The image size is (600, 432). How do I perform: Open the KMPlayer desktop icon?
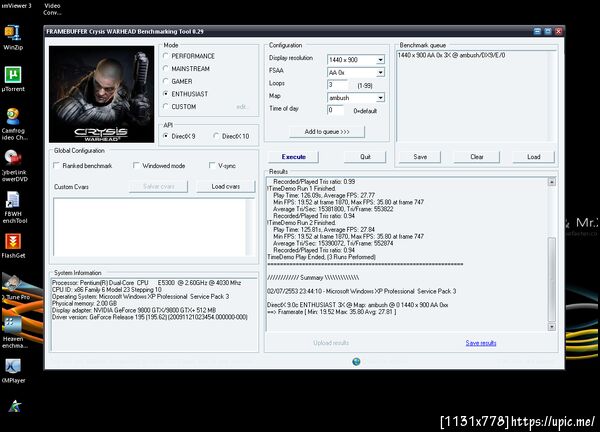tap(13, 370)
